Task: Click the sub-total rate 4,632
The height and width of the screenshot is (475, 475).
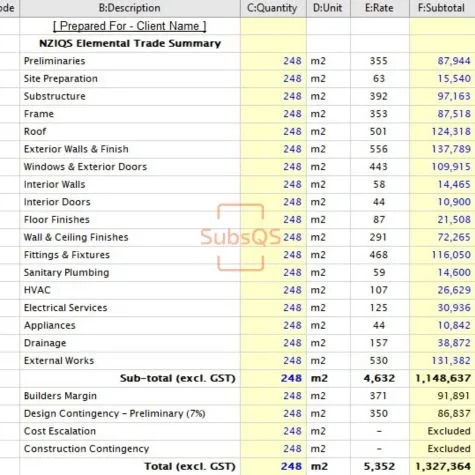Action: (x=379, y=378)
